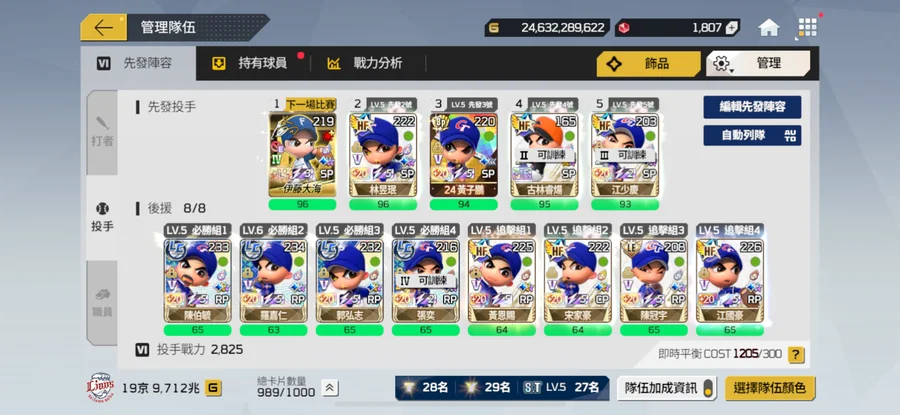Open the 職員 staff side tab
Viewport: 900px width, 415px height.
(102, 302)
